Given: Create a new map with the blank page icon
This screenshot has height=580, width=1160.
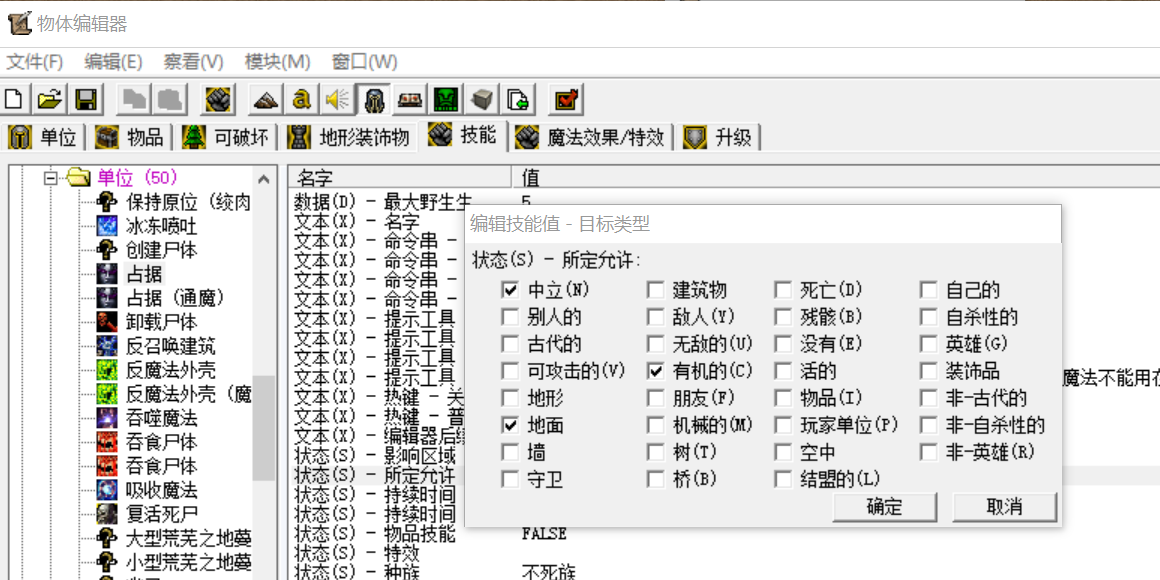Looking at the screenshot, I should point(15,99).
